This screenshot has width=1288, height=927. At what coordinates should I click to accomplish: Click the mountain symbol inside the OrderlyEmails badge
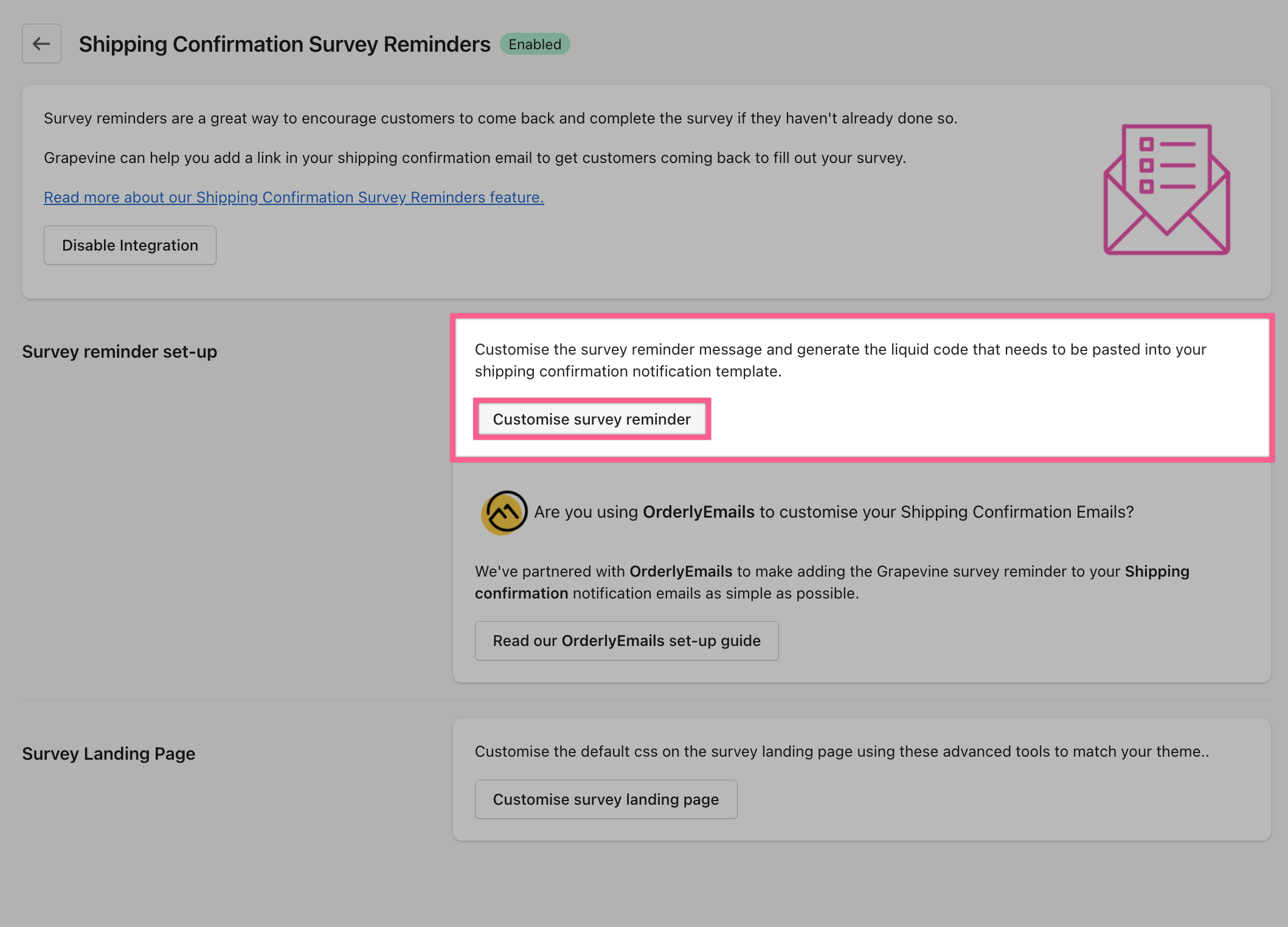click(x=503, y=512)
